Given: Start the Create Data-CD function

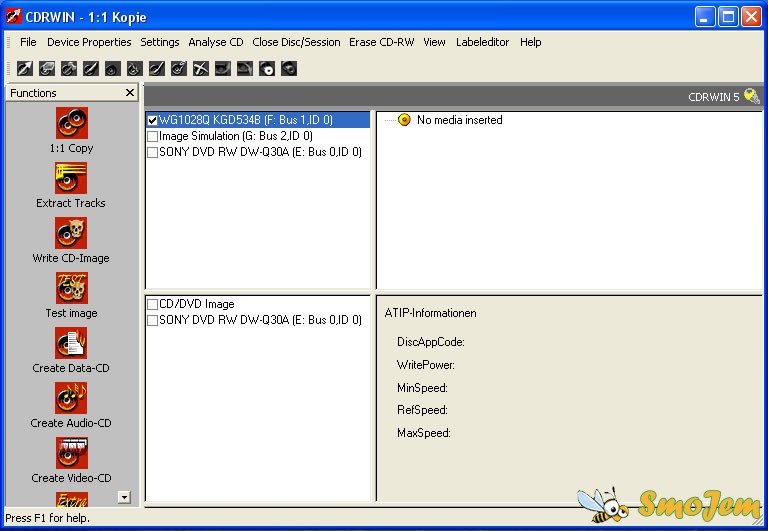Looking at the screenshot, I should point(72,343).
